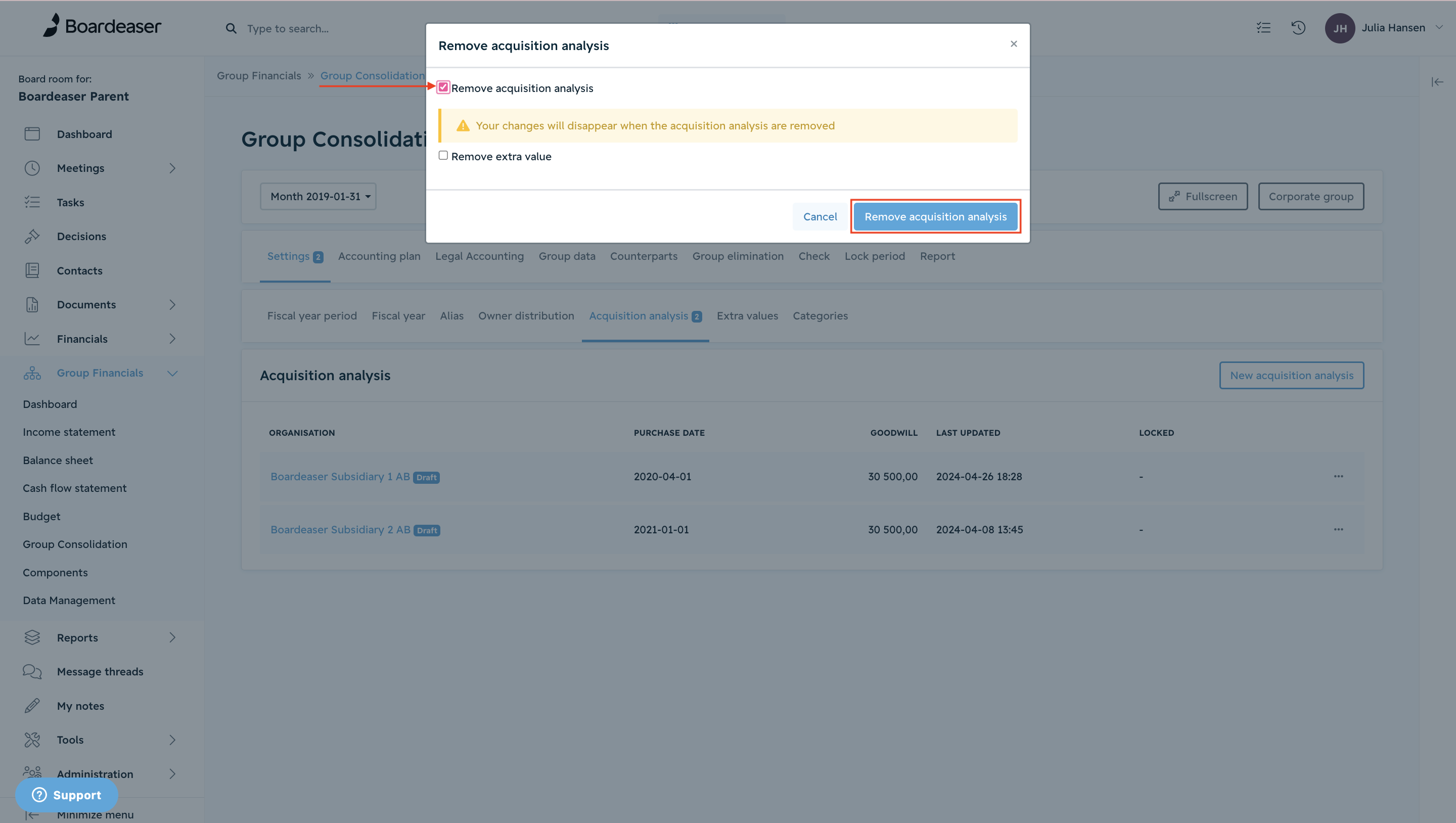
Task: Click the Decisions gavel icon
Action: pyautogui.click(x=32, y=236)
